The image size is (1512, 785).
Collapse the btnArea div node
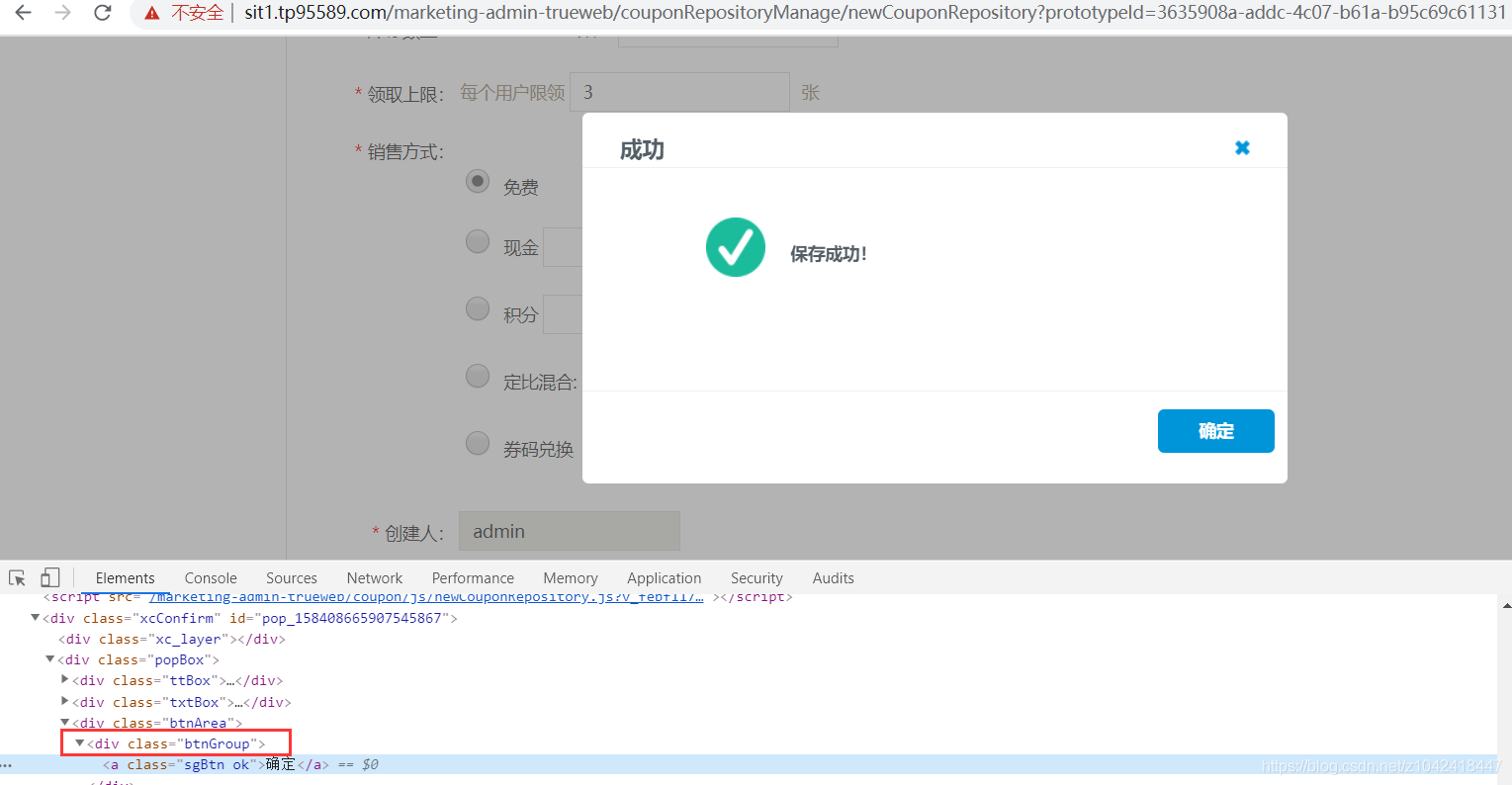coord(65,723)
